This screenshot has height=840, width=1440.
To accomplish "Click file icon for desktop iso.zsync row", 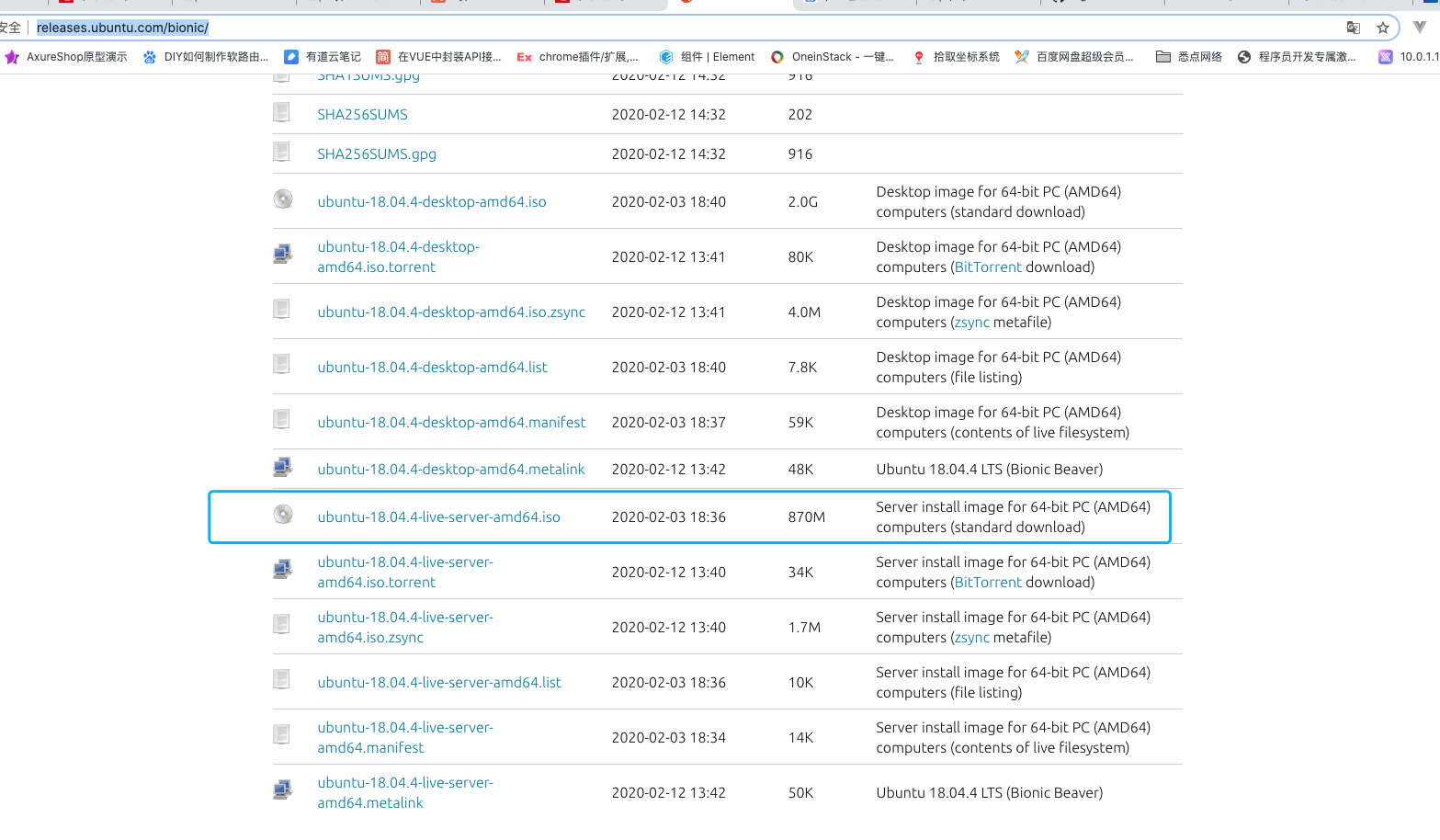I will 282,310.
